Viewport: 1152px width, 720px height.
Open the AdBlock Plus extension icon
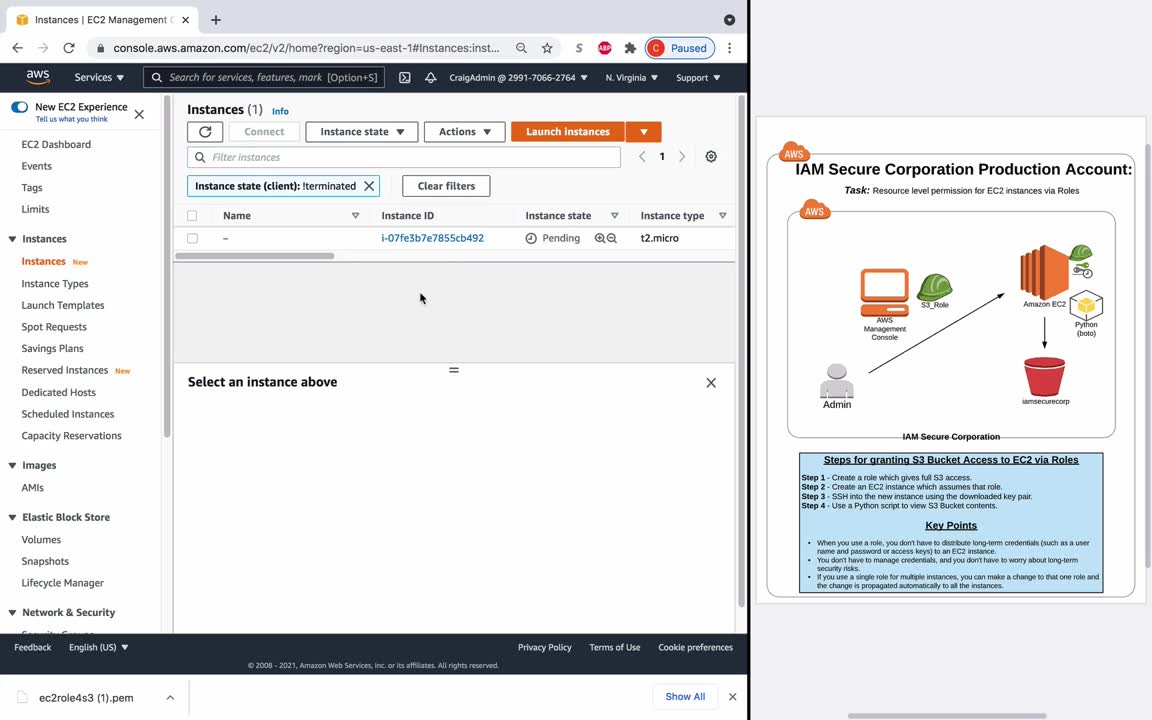pyautogui.click(x=605, y=48)
